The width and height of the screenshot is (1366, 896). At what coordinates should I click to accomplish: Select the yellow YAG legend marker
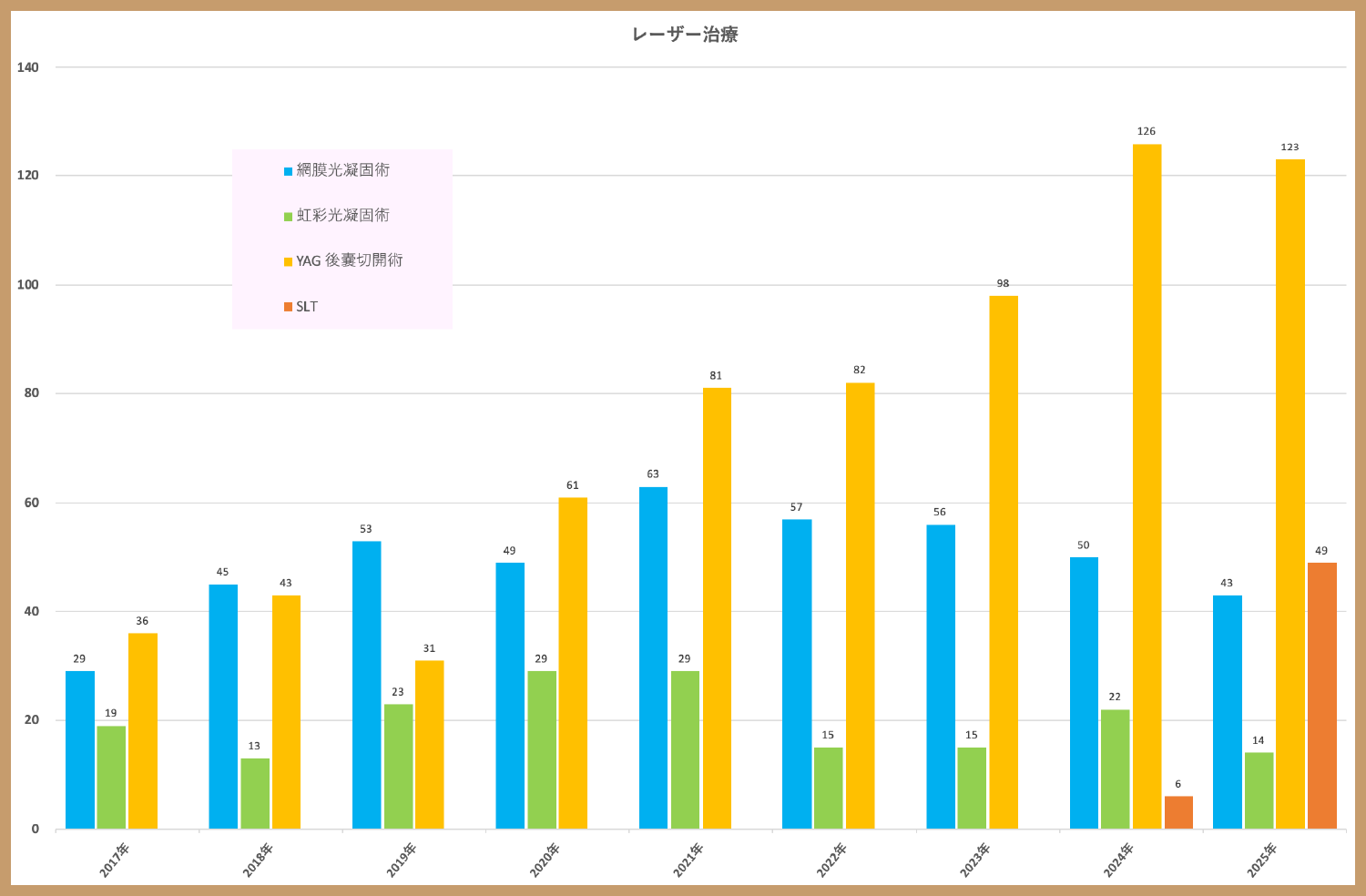pyautogui.click(x=288, y=262)
